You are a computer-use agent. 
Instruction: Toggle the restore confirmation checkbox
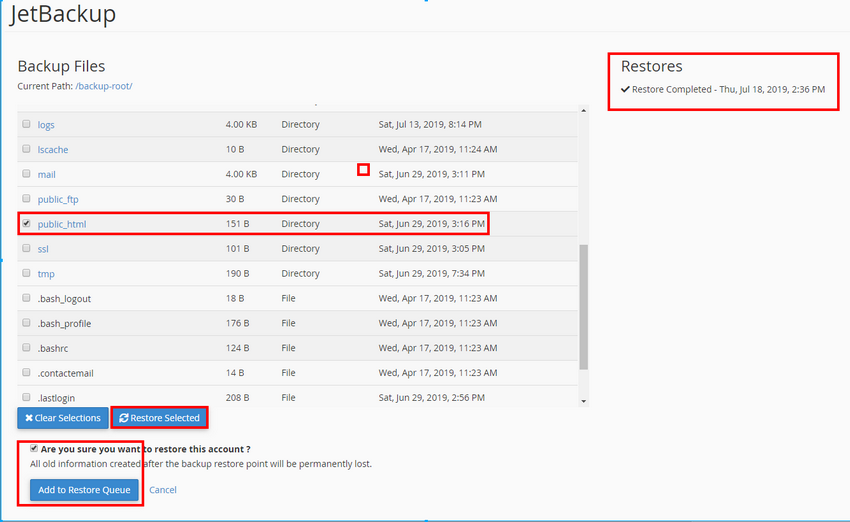tap(35, 449)
